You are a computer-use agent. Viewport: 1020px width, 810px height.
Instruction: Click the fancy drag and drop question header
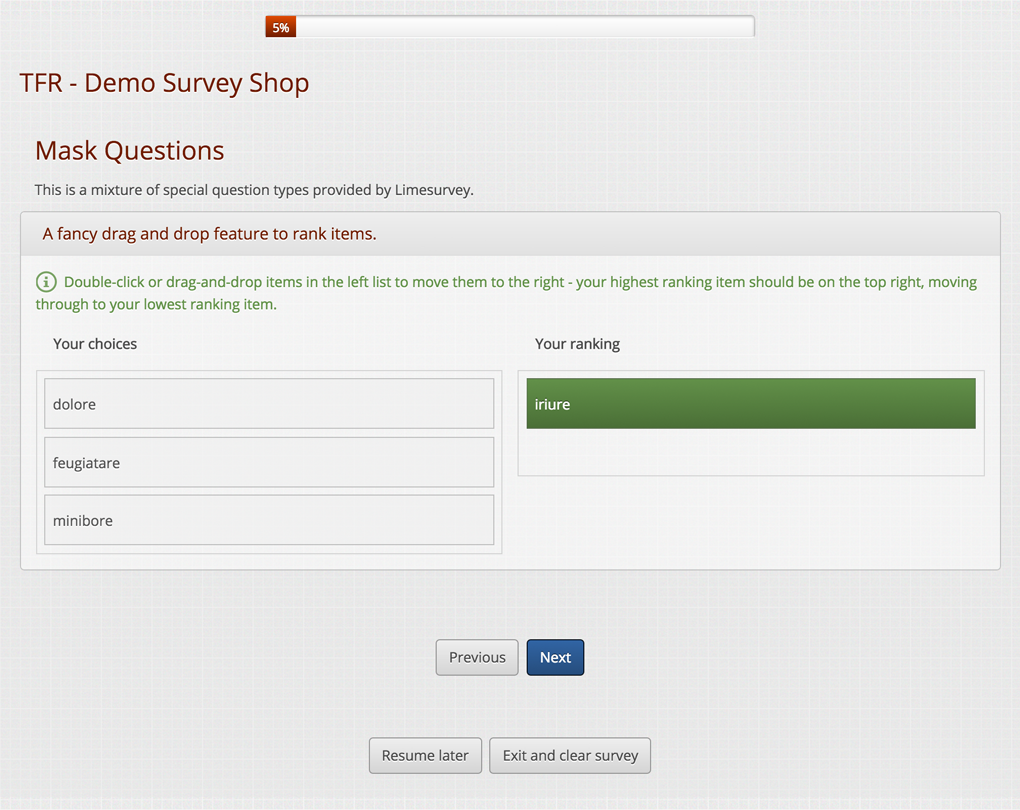coord(210,234)
